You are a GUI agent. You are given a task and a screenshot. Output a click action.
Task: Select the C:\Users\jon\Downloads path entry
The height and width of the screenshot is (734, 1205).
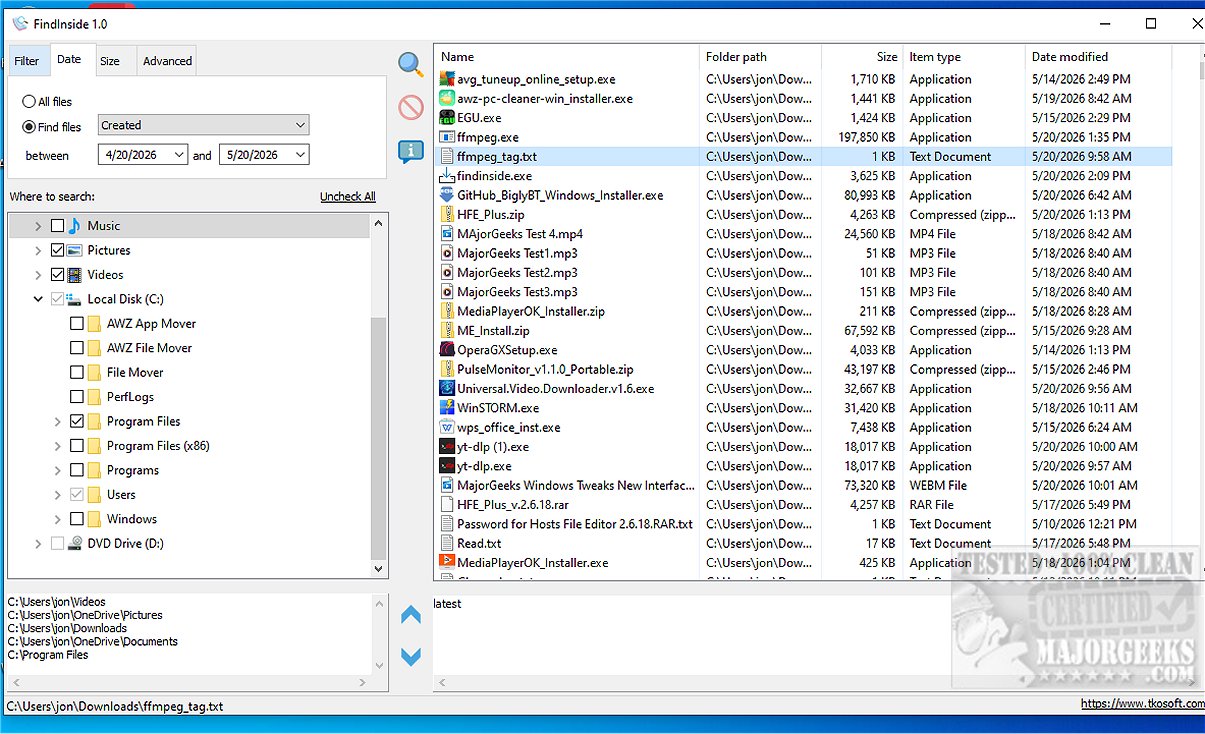coord(67,628)
